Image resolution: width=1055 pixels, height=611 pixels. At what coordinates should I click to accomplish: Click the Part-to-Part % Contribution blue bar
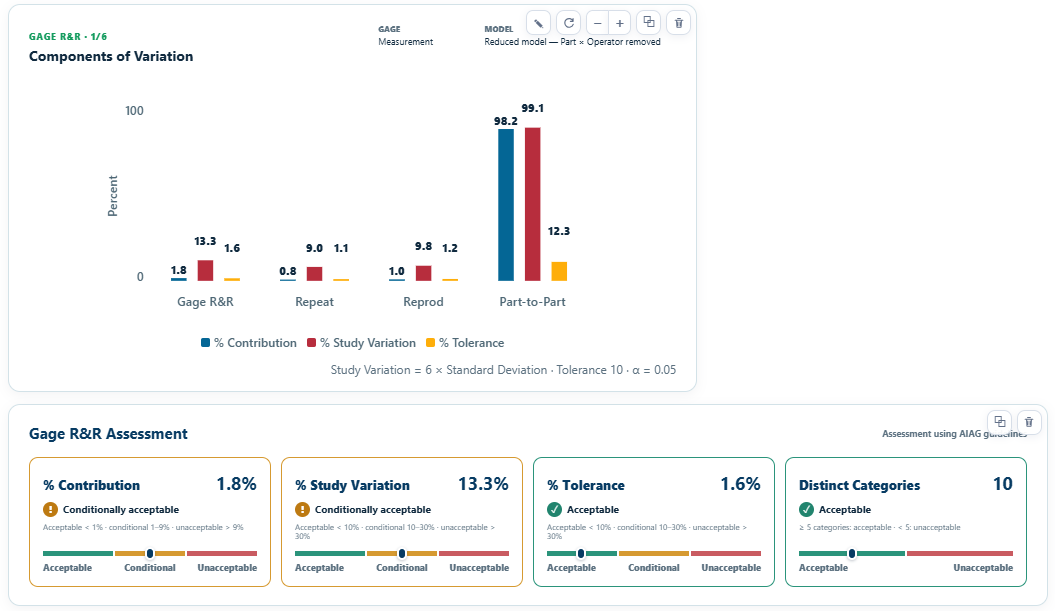(506, 205)
